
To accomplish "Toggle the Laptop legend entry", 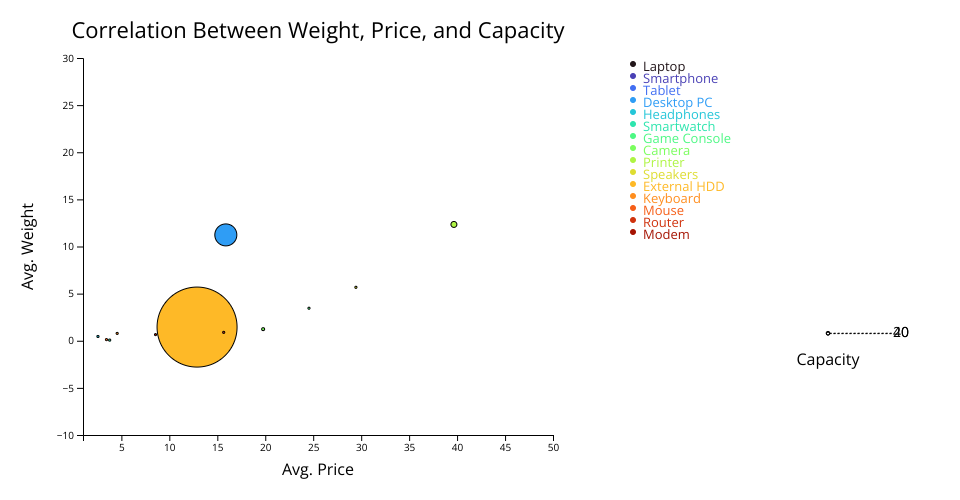I will [663, 67].
